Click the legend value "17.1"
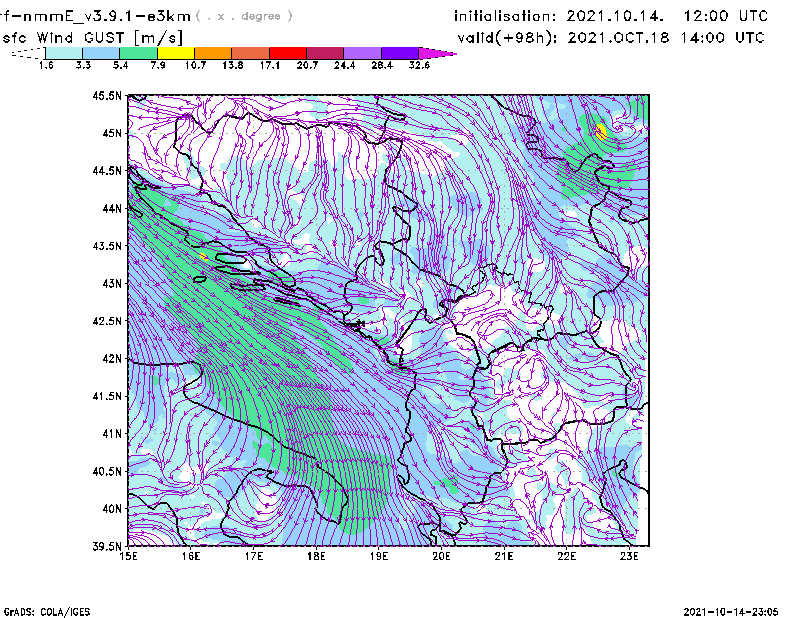 pos(270,65)
